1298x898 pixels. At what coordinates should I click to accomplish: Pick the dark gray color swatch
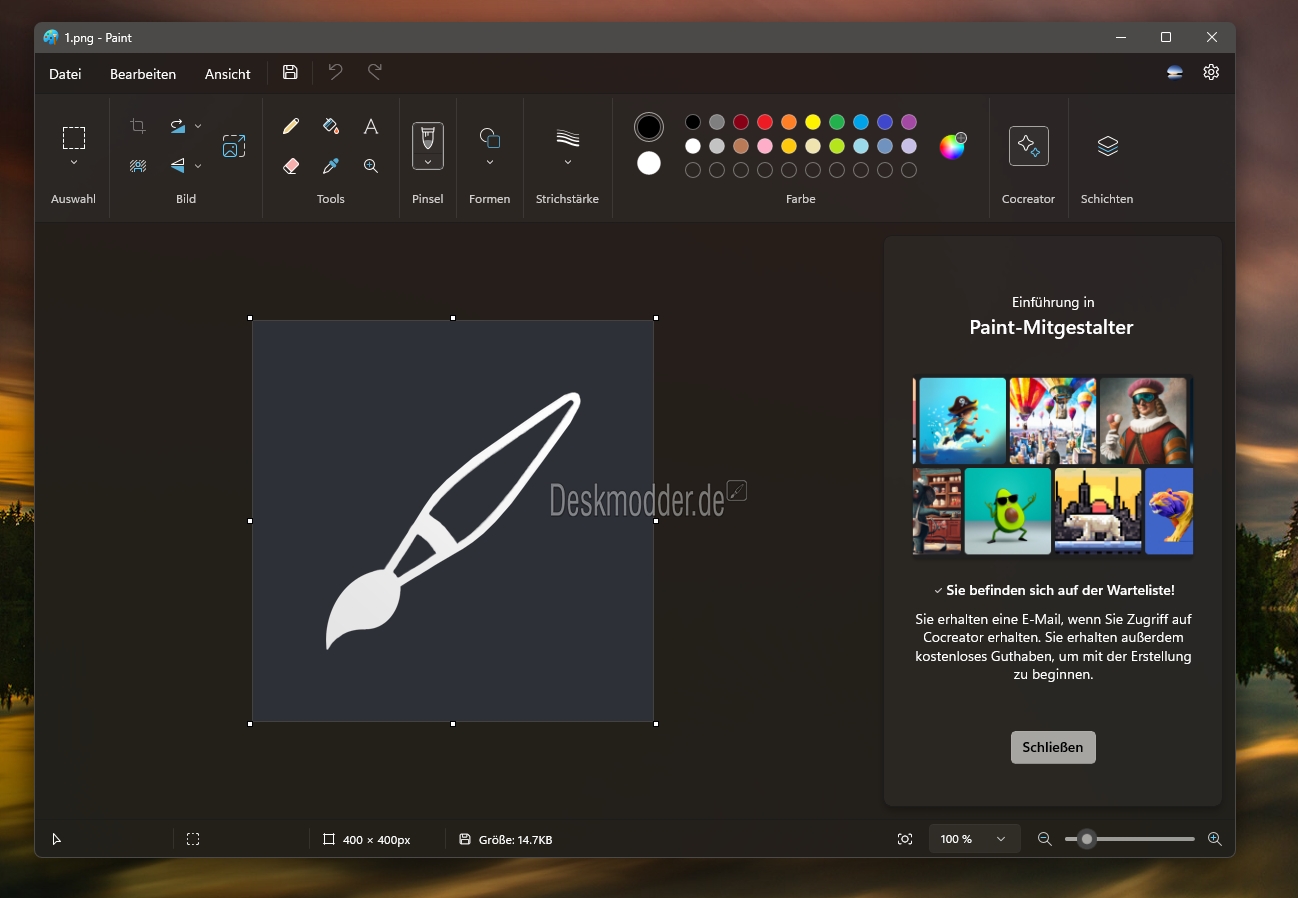click(x=717, y=122)
